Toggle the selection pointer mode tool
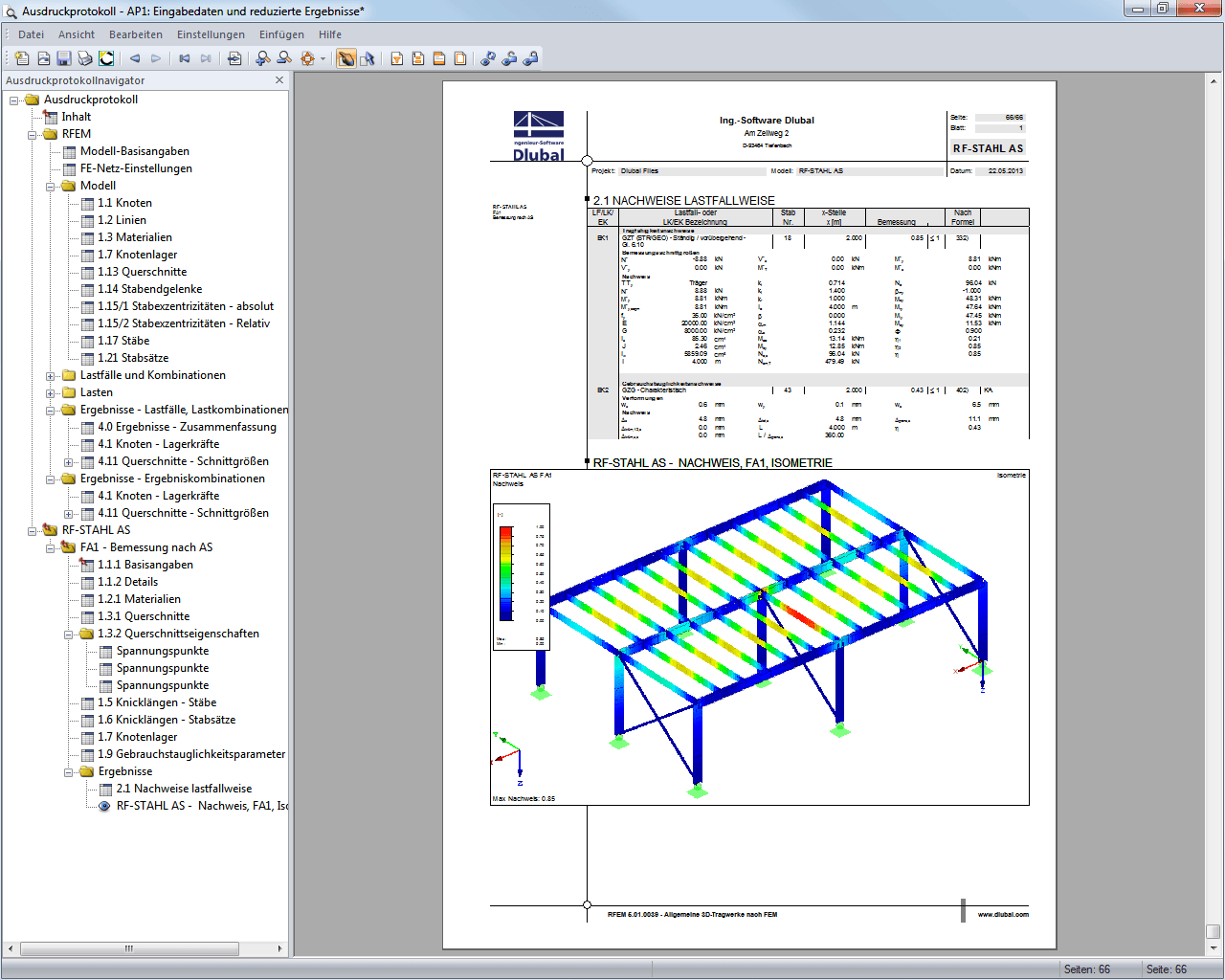This screenshot has width=1225, height=980. tap(367, 58)
